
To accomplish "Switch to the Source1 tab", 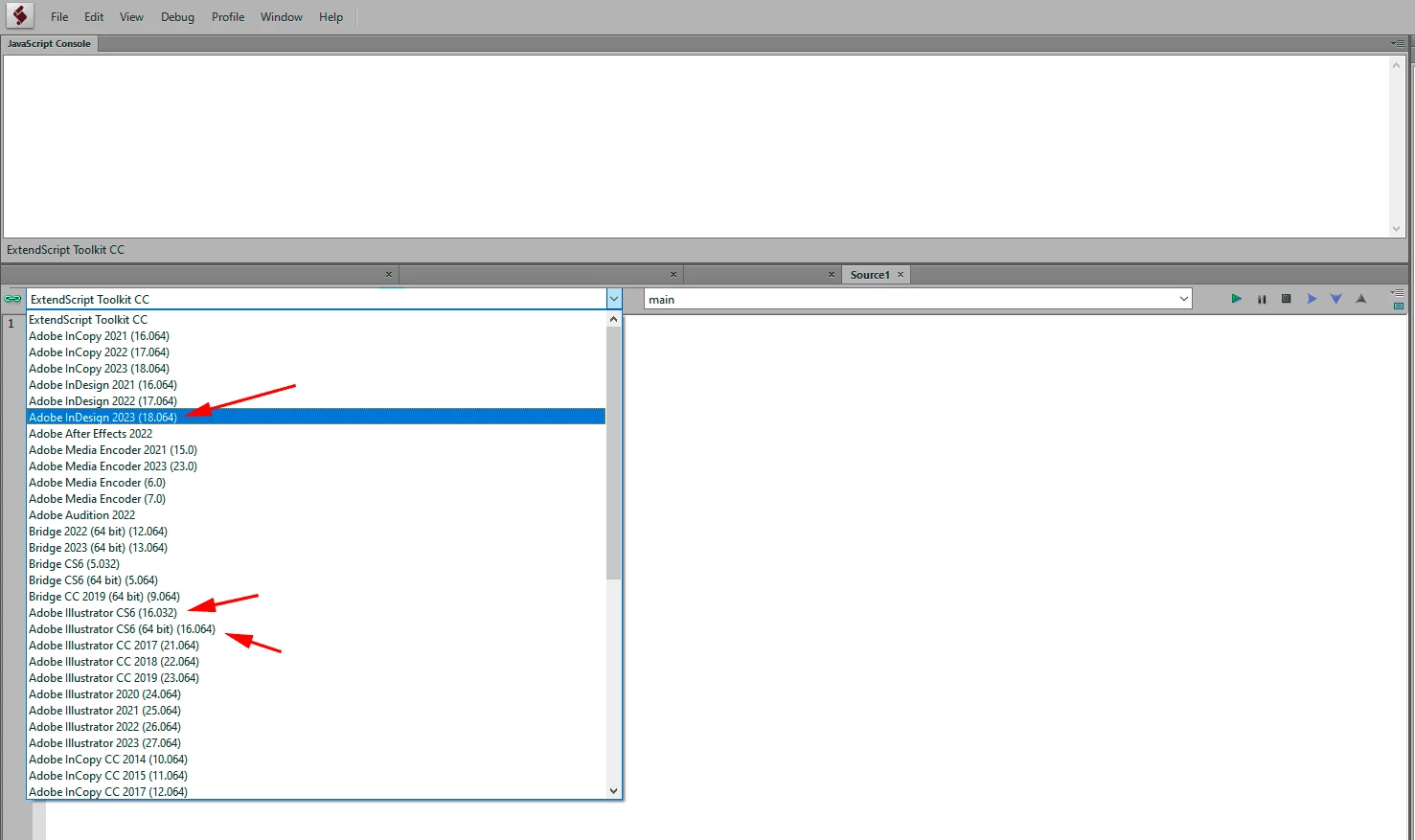I will tap(870, 275).
